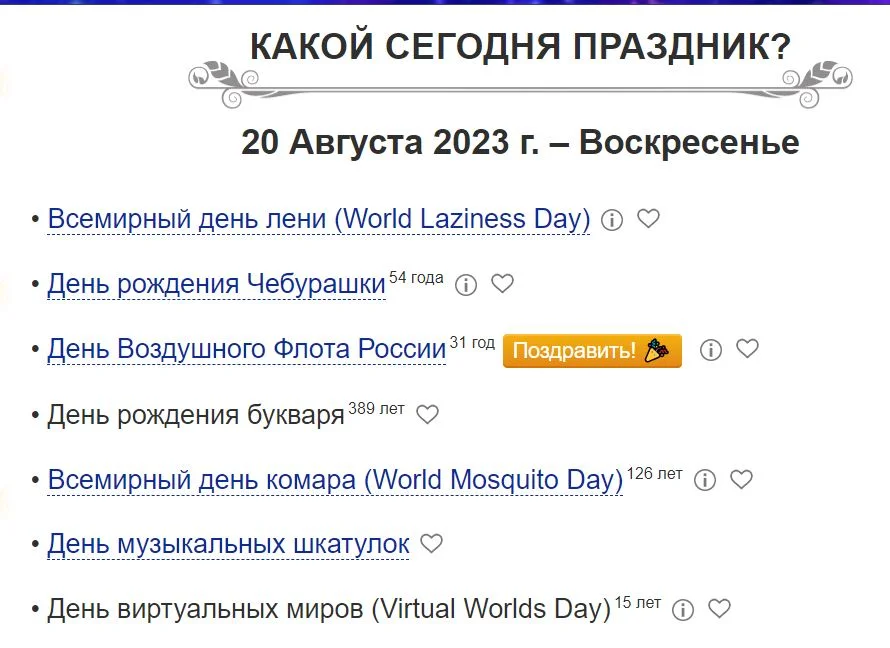Select the heart icon for День музыкальных шкатулок

pyautogui.click(x=432, y=543)
